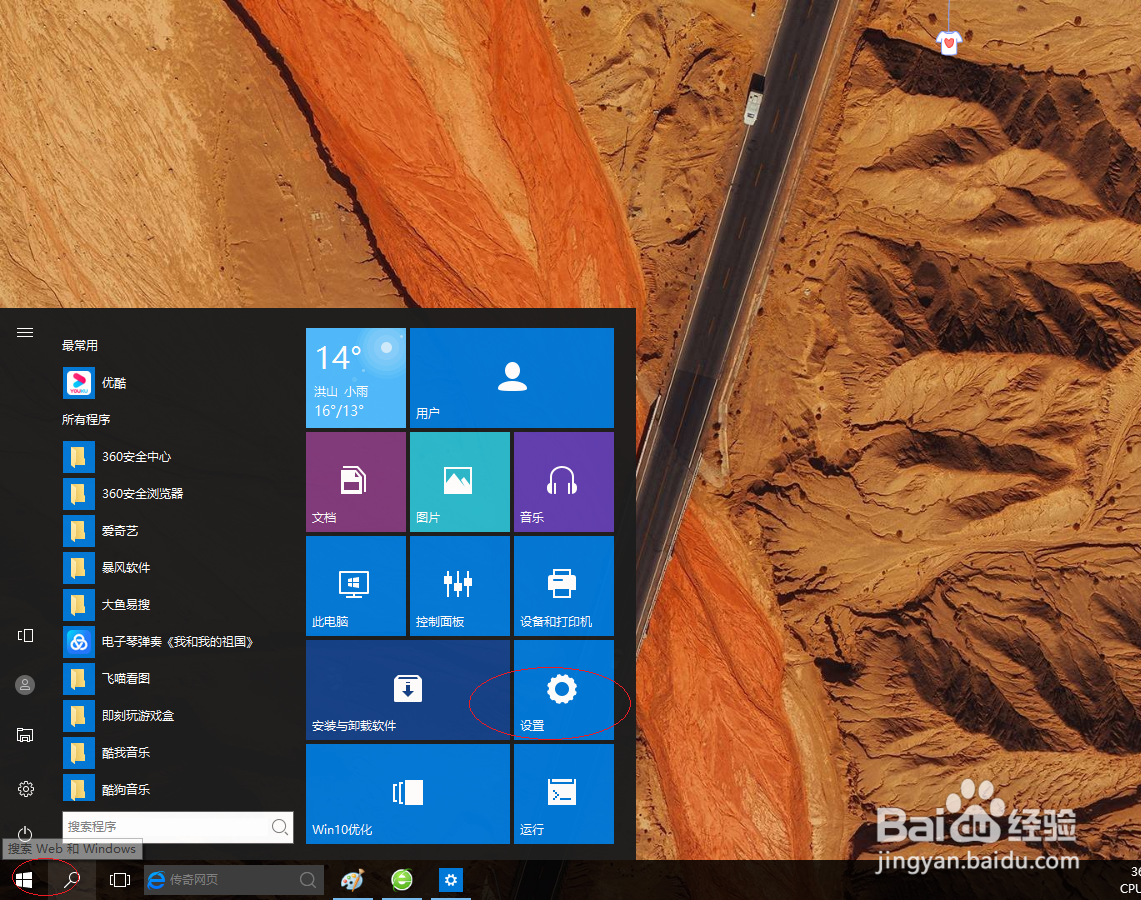Click the hamburger menu atop the Start sidebar
The width and height of the screenshot is (1141, 900).
tap(25, 332)
